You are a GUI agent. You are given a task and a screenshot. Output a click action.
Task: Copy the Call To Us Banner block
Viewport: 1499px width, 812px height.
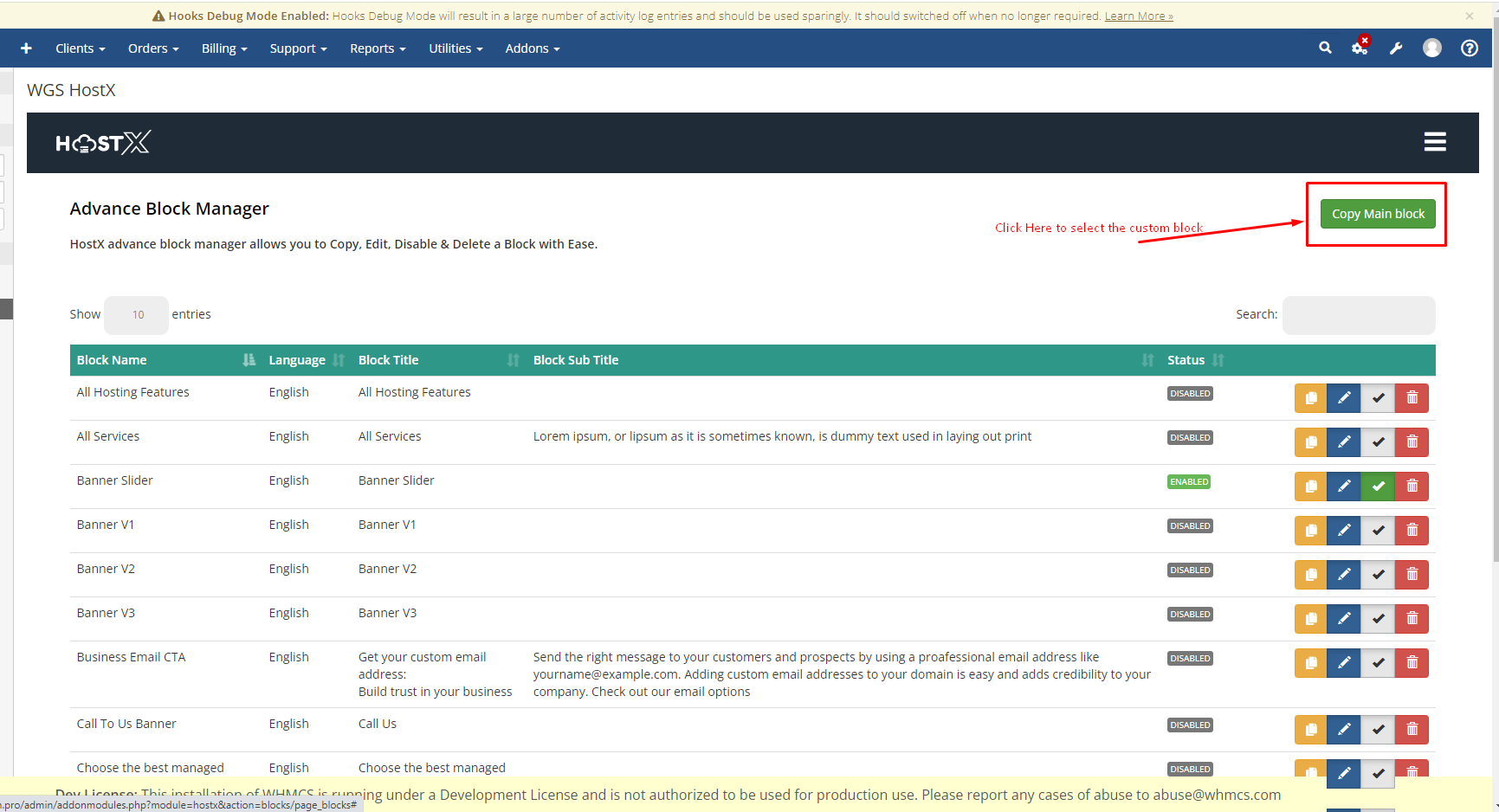[x=1310, y=730]
